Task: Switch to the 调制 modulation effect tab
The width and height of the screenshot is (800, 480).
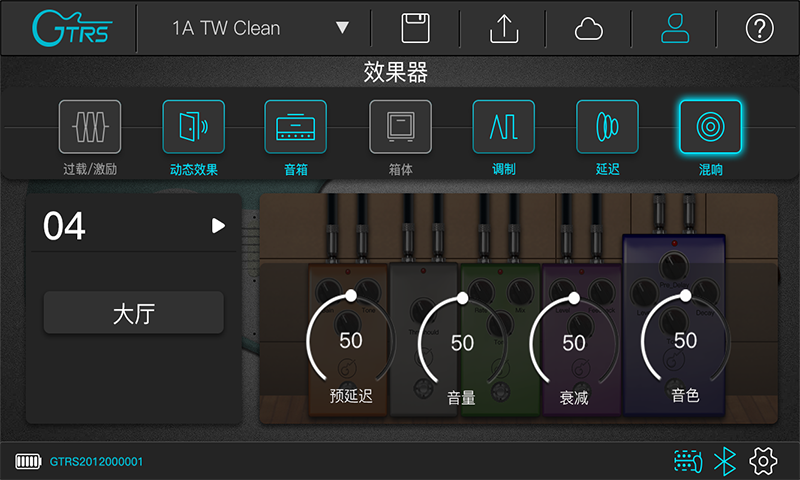Action: click(503, 126)
